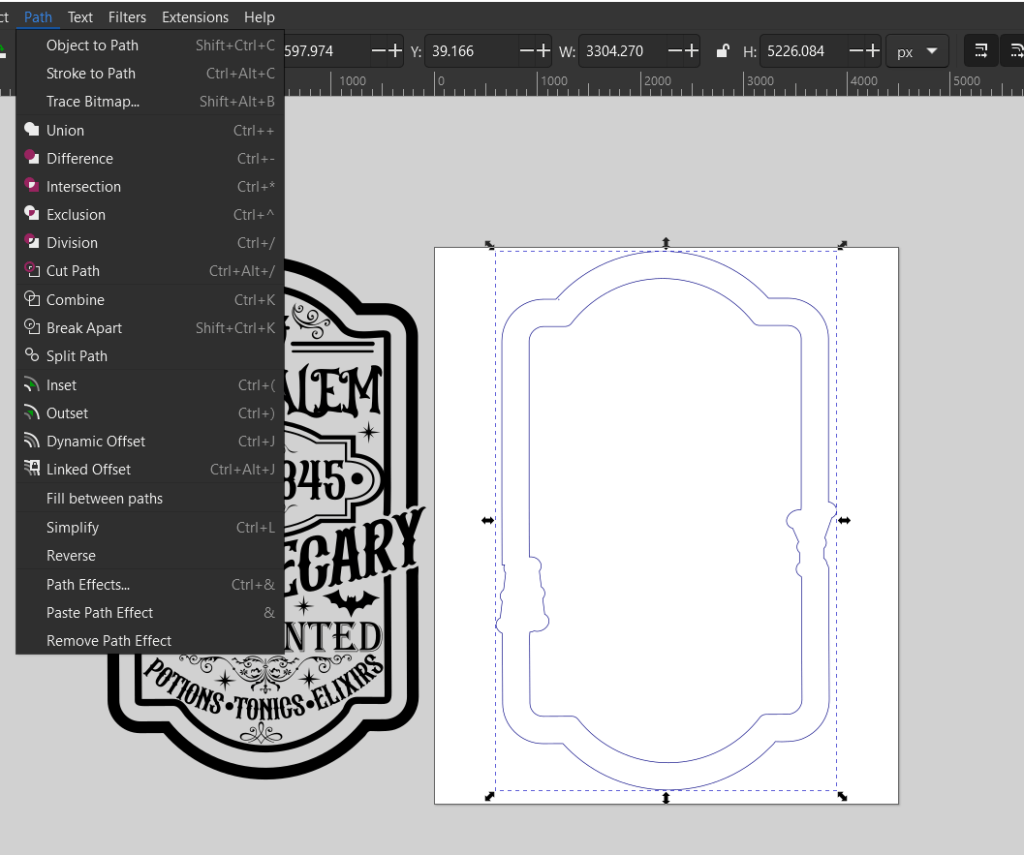Screen dimensions: 1024x855
Task: Open the px units dropdown
Action: coord(918,51)
